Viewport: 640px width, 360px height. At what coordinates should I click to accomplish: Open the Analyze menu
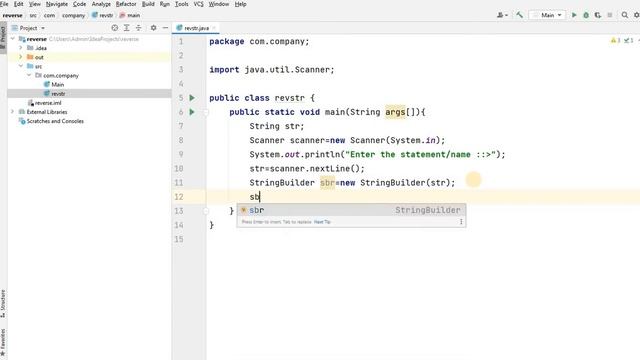tap(101, 4)
